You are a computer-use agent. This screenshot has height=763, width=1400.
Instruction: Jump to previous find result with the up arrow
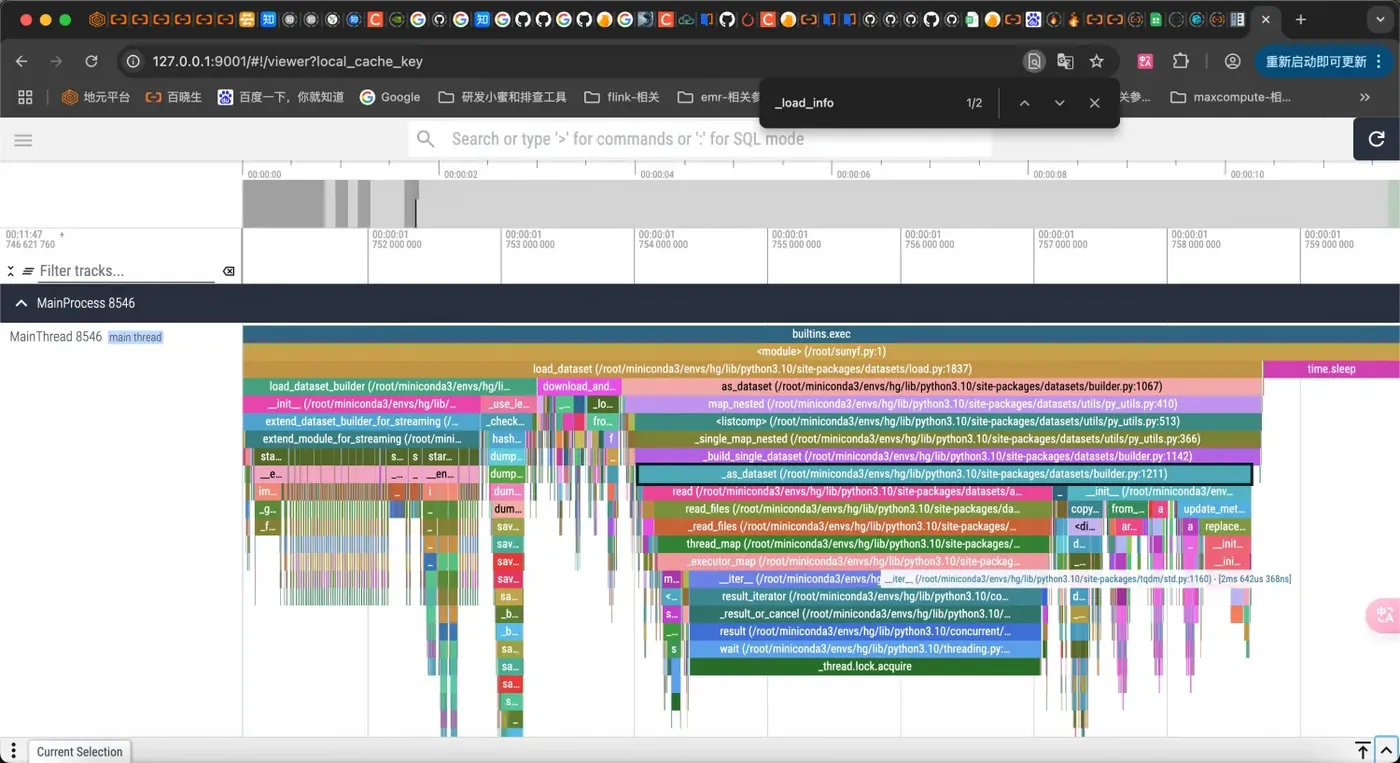click(1024, 103)
